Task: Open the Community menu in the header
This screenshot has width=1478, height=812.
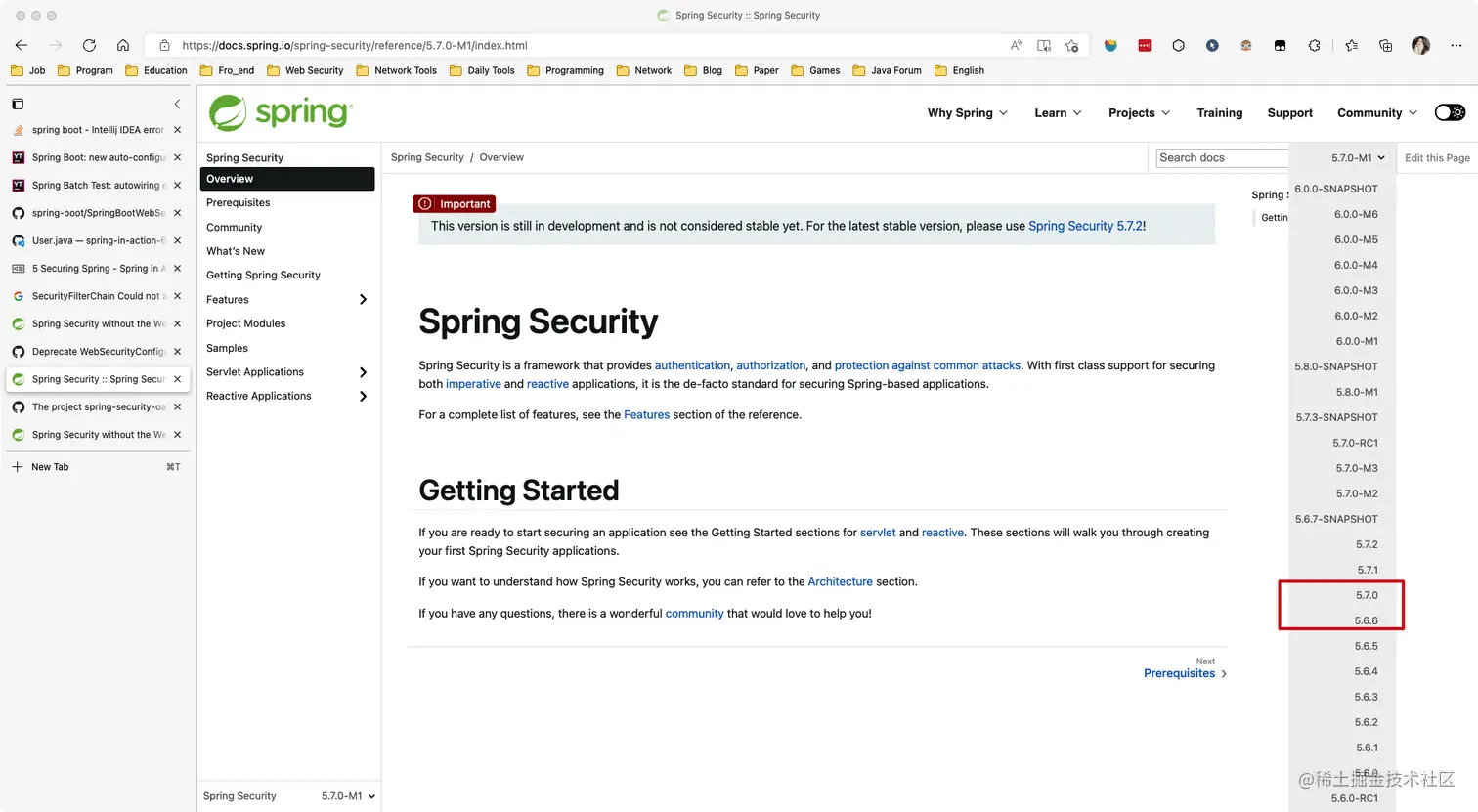Action: click(x=1370, y=112)
